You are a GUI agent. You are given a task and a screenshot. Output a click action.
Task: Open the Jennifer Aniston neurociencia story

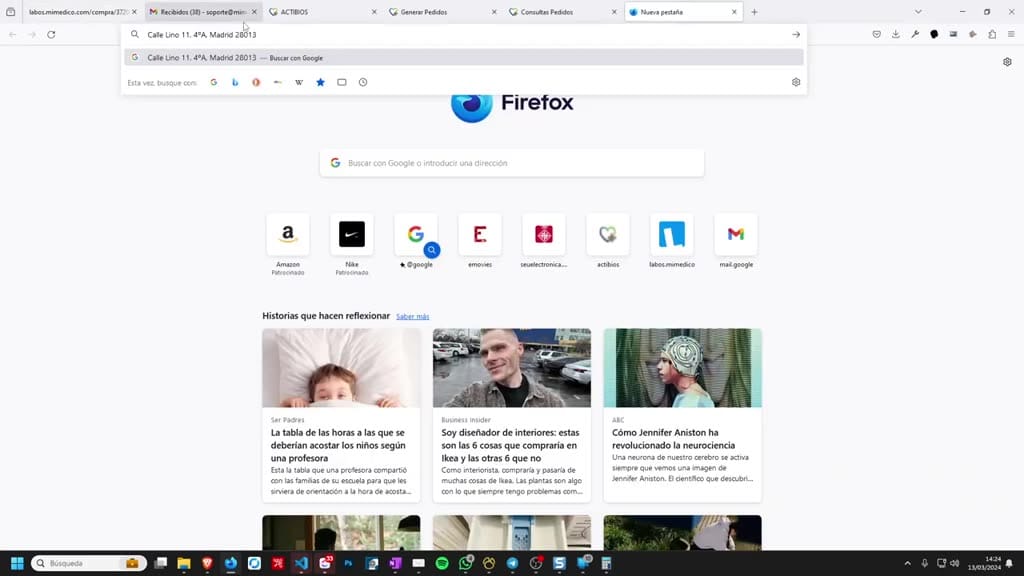click(682, 415)
